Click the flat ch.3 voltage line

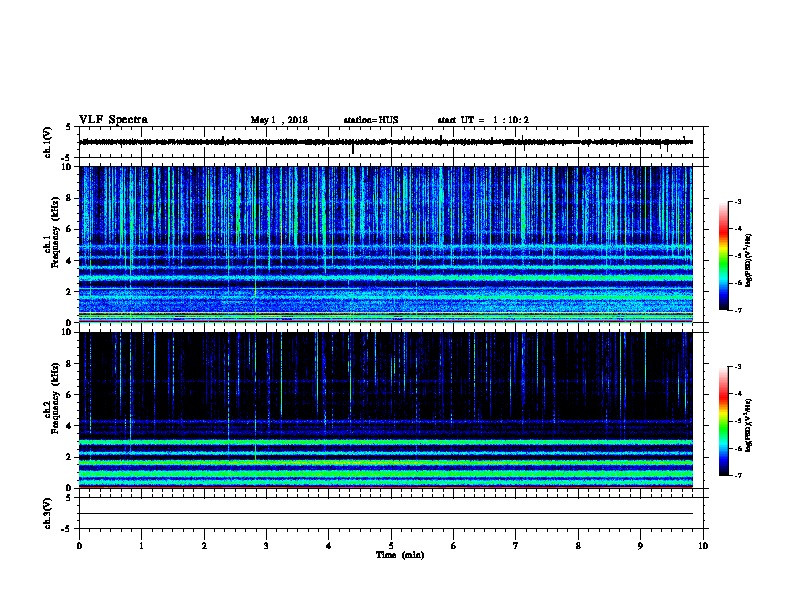click(386, 514)
